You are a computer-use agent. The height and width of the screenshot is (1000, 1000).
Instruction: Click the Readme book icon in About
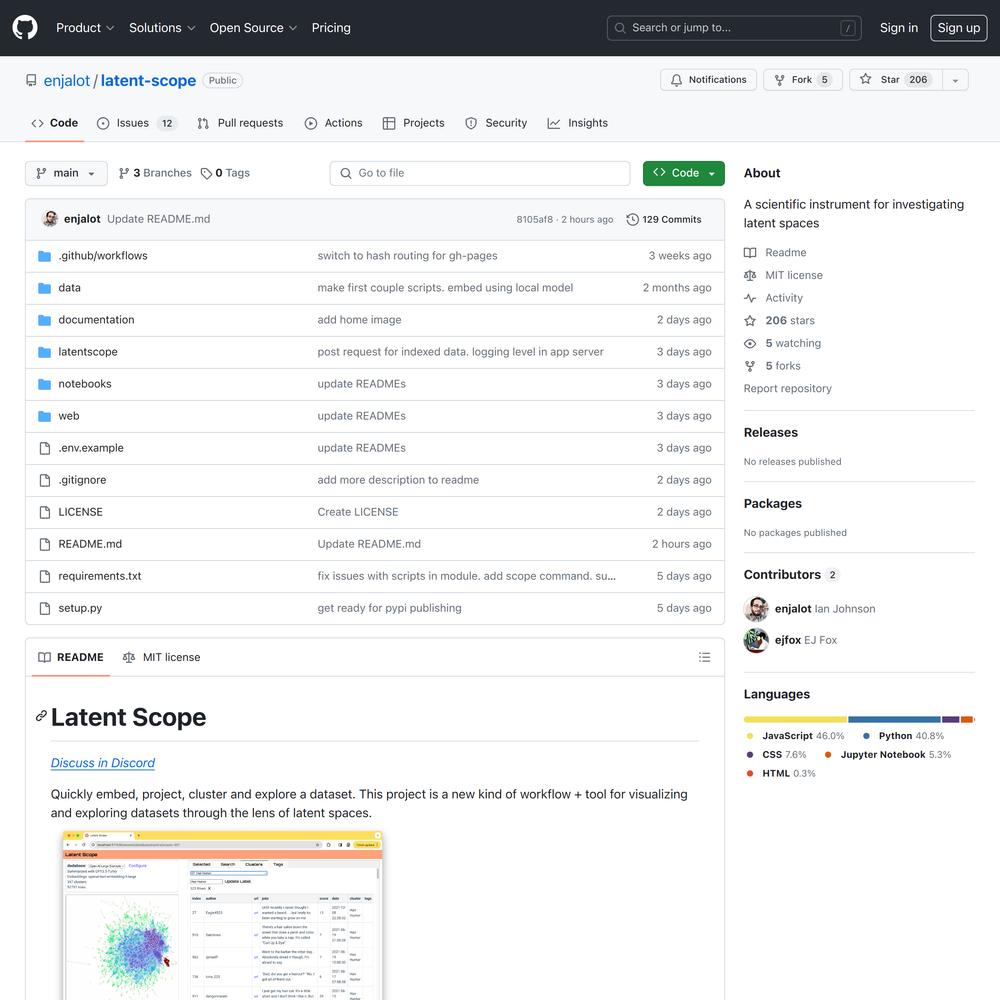pyautogui.click(x=750, y=253)
